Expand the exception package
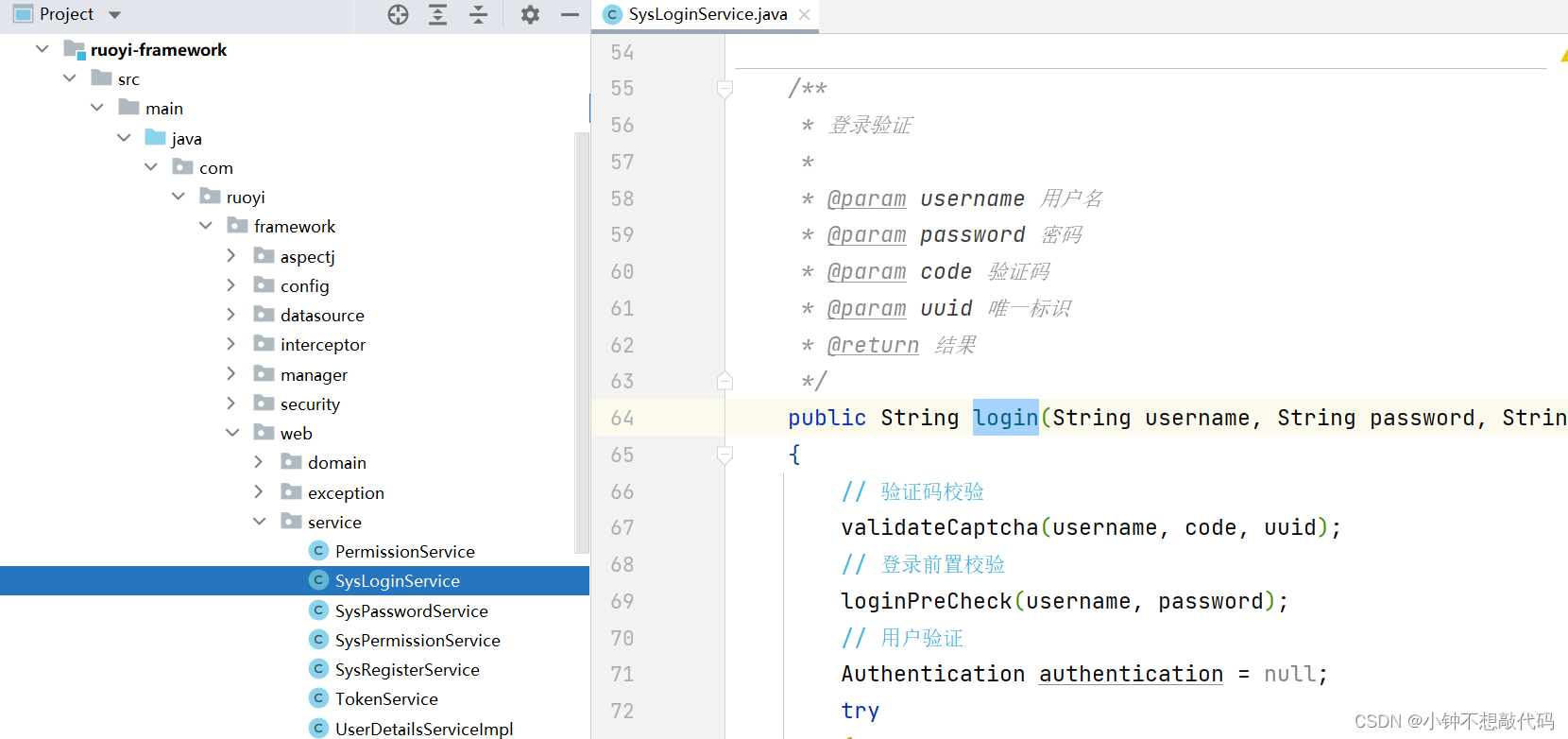The width and height of the screenshot is (1568, 739). click(x=259, y=492)
